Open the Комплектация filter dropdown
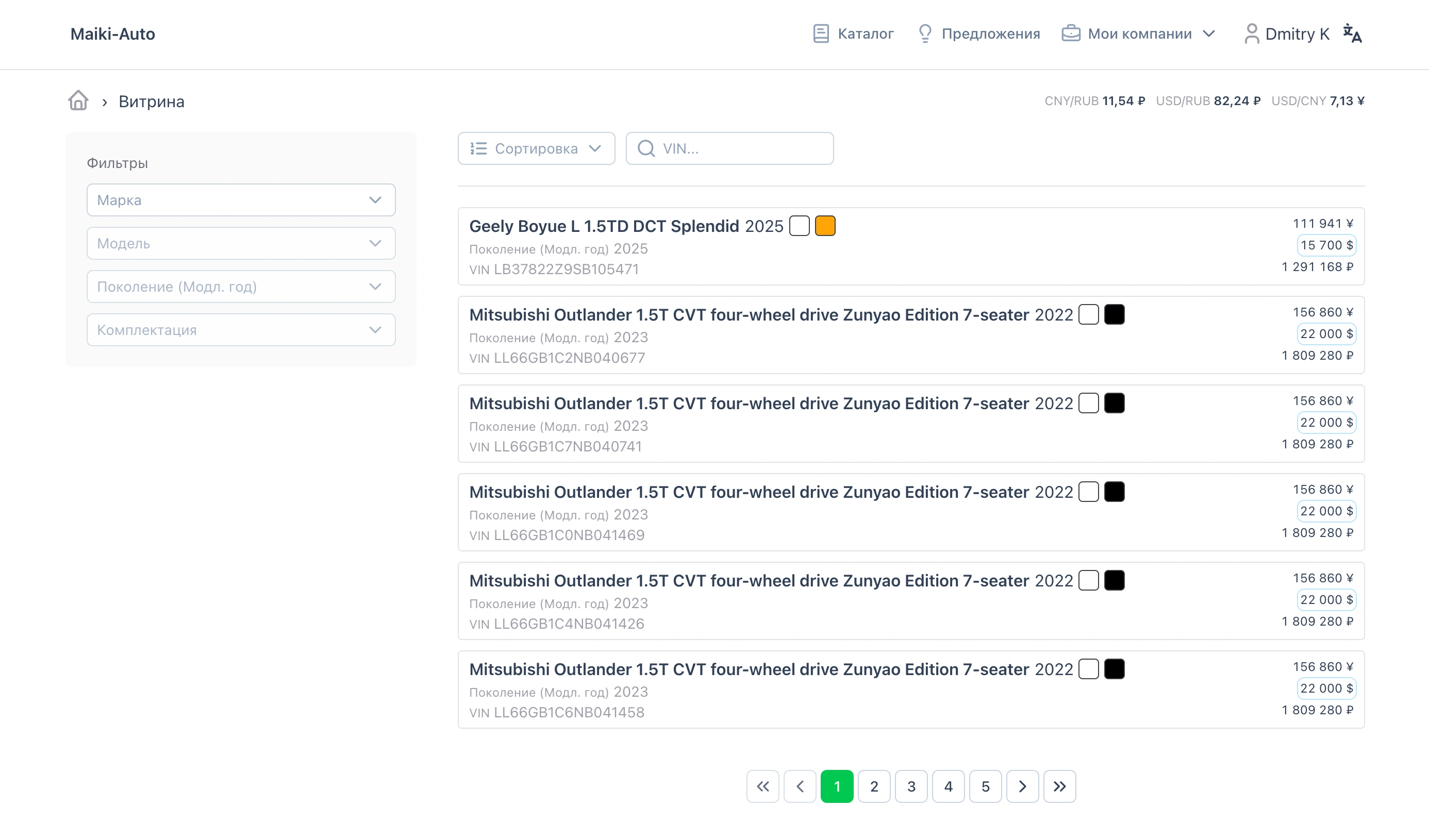 coord(241,330)
